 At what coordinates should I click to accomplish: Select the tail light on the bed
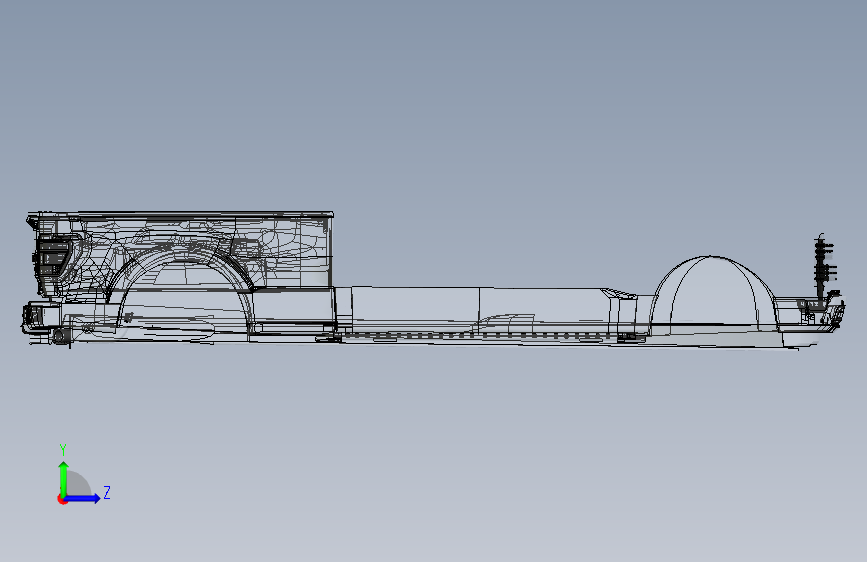53,256
